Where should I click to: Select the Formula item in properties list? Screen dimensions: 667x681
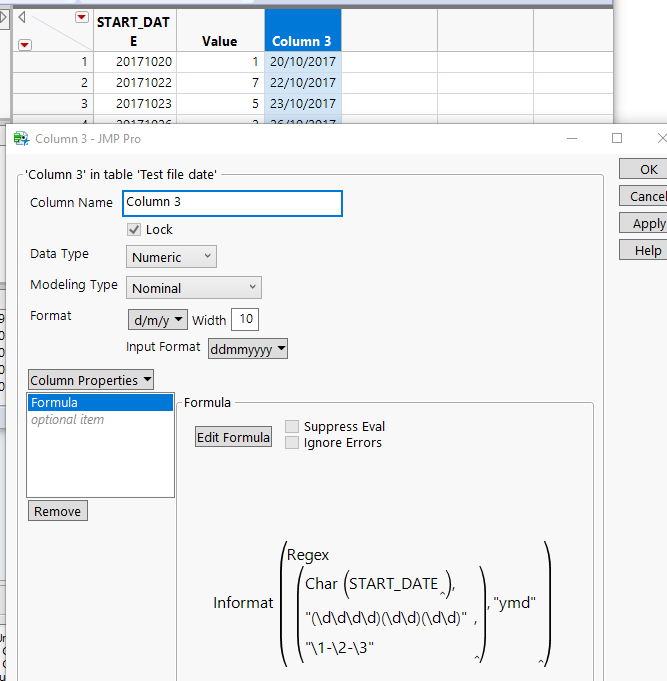tap(100, 402)
